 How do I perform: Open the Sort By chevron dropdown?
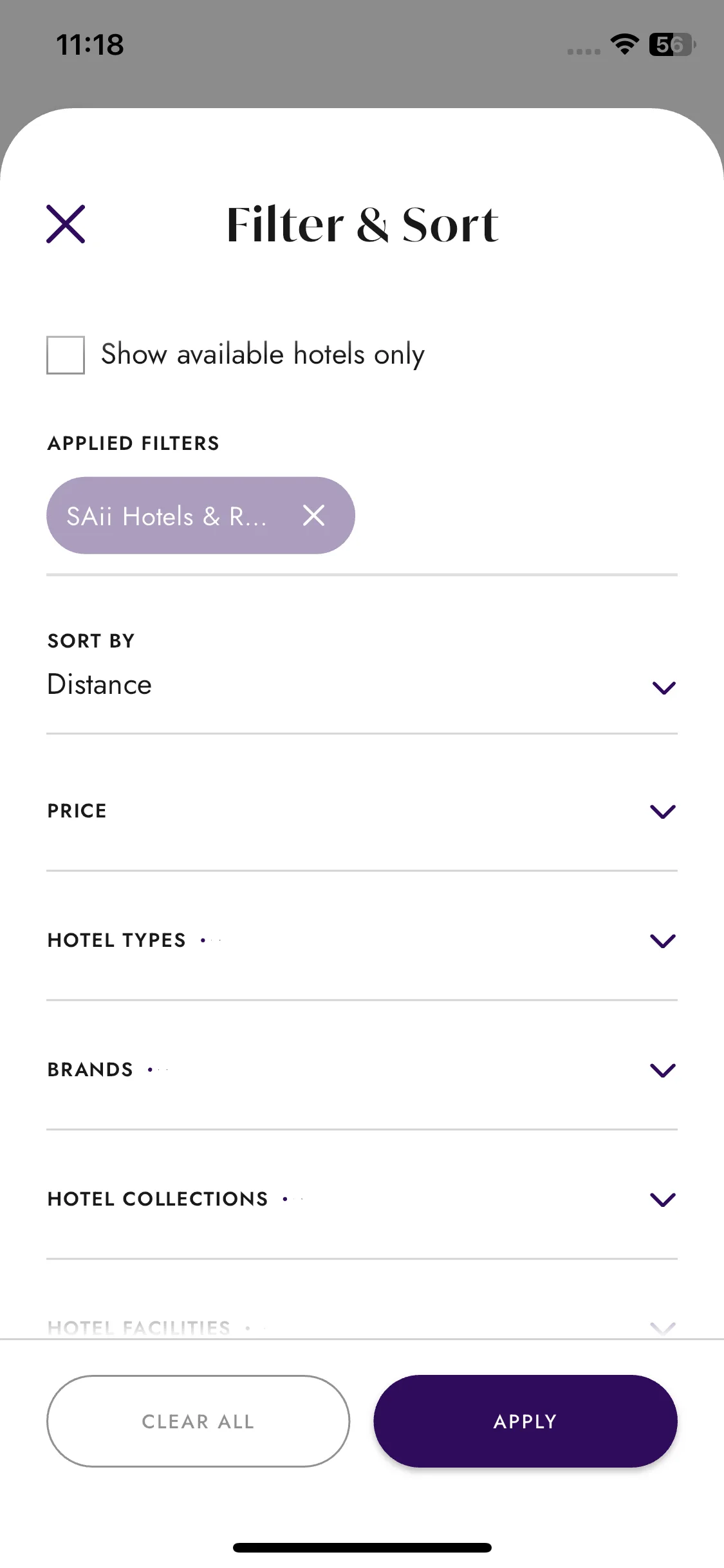pos(664,687)
